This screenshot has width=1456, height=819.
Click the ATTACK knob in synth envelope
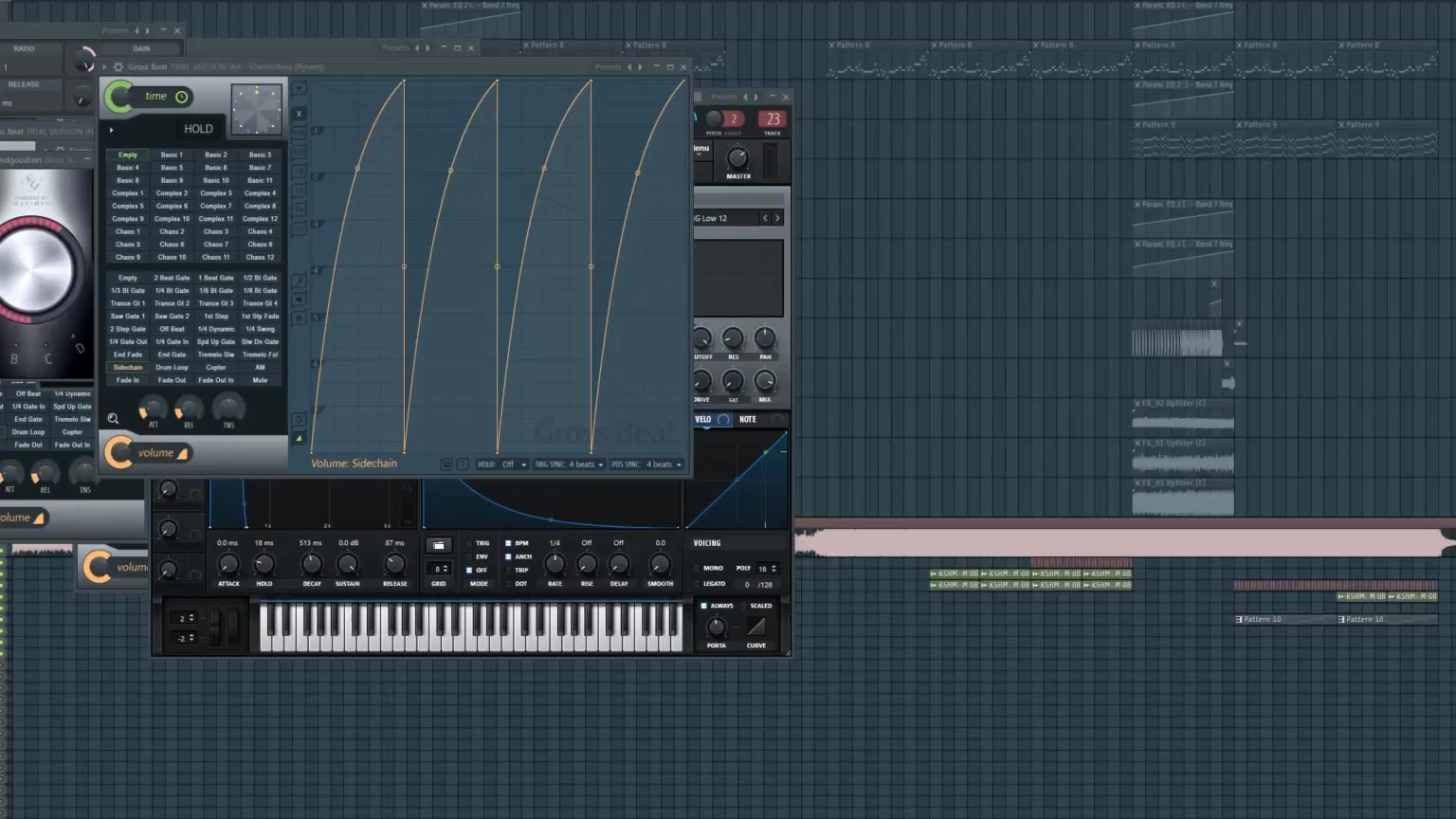point(228,564)
